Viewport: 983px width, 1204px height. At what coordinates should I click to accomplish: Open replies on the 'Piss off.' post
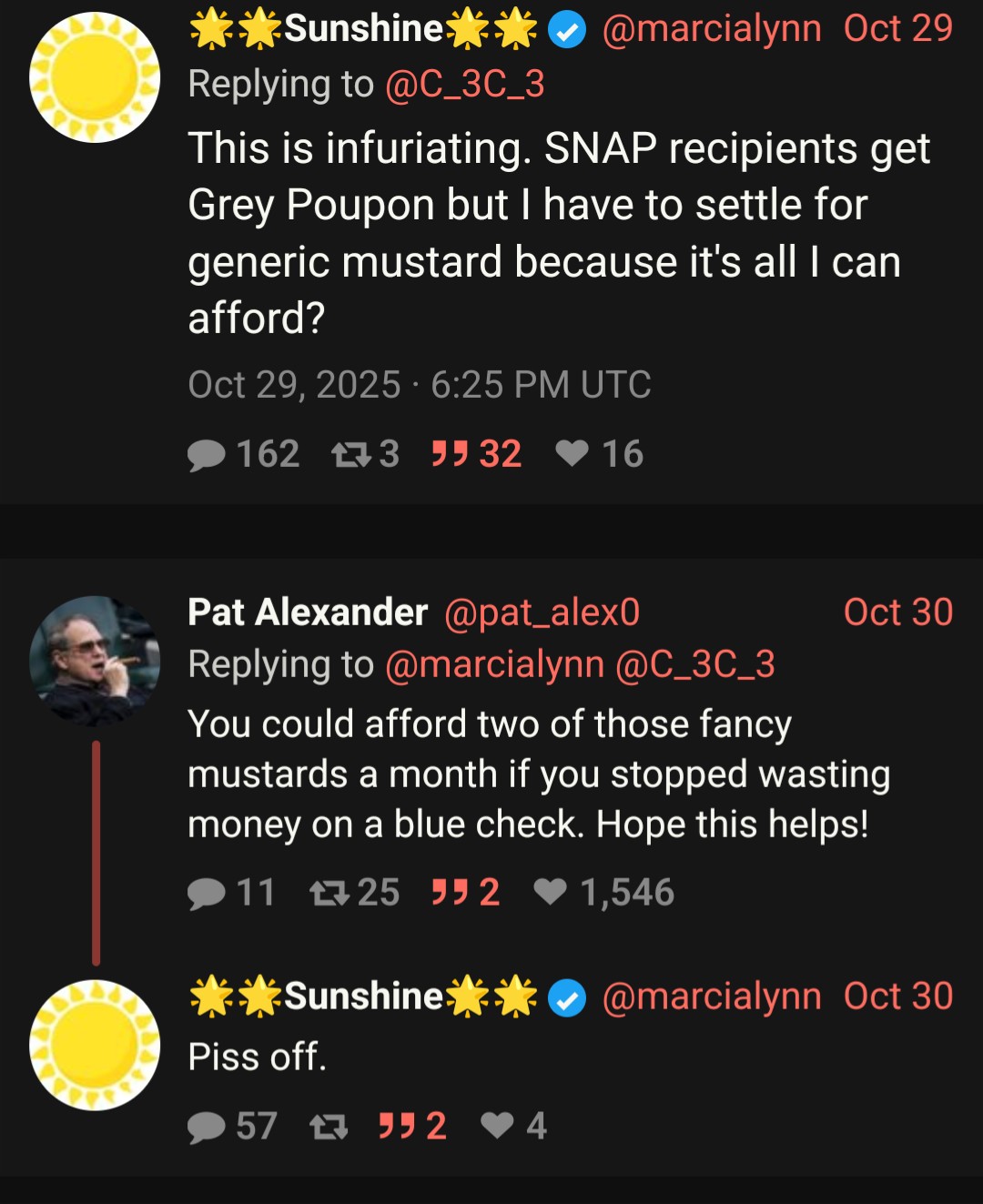point(208,1128)
